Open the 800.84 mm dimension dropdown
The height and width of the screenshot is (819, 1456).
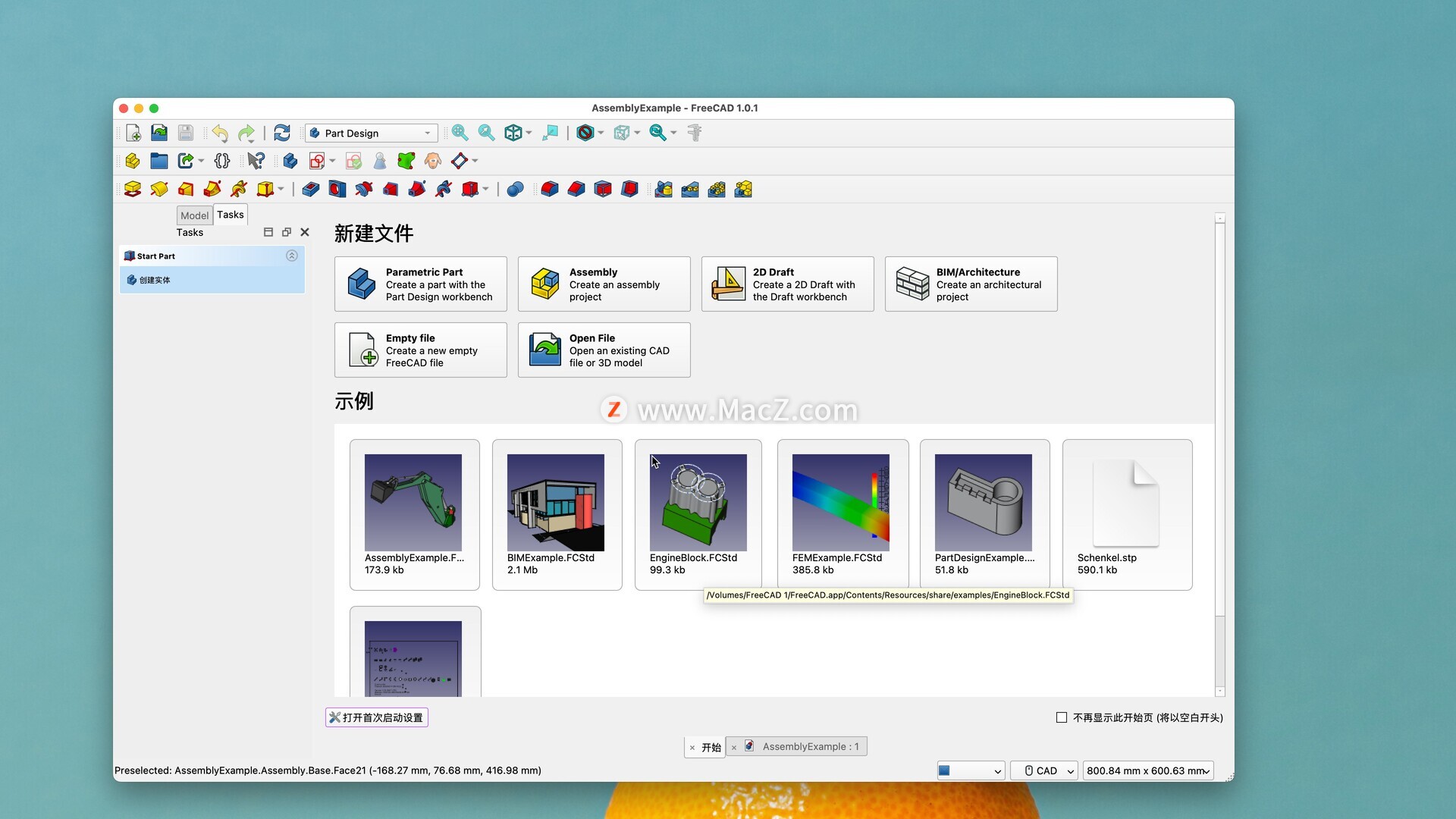pos(1148,770)
